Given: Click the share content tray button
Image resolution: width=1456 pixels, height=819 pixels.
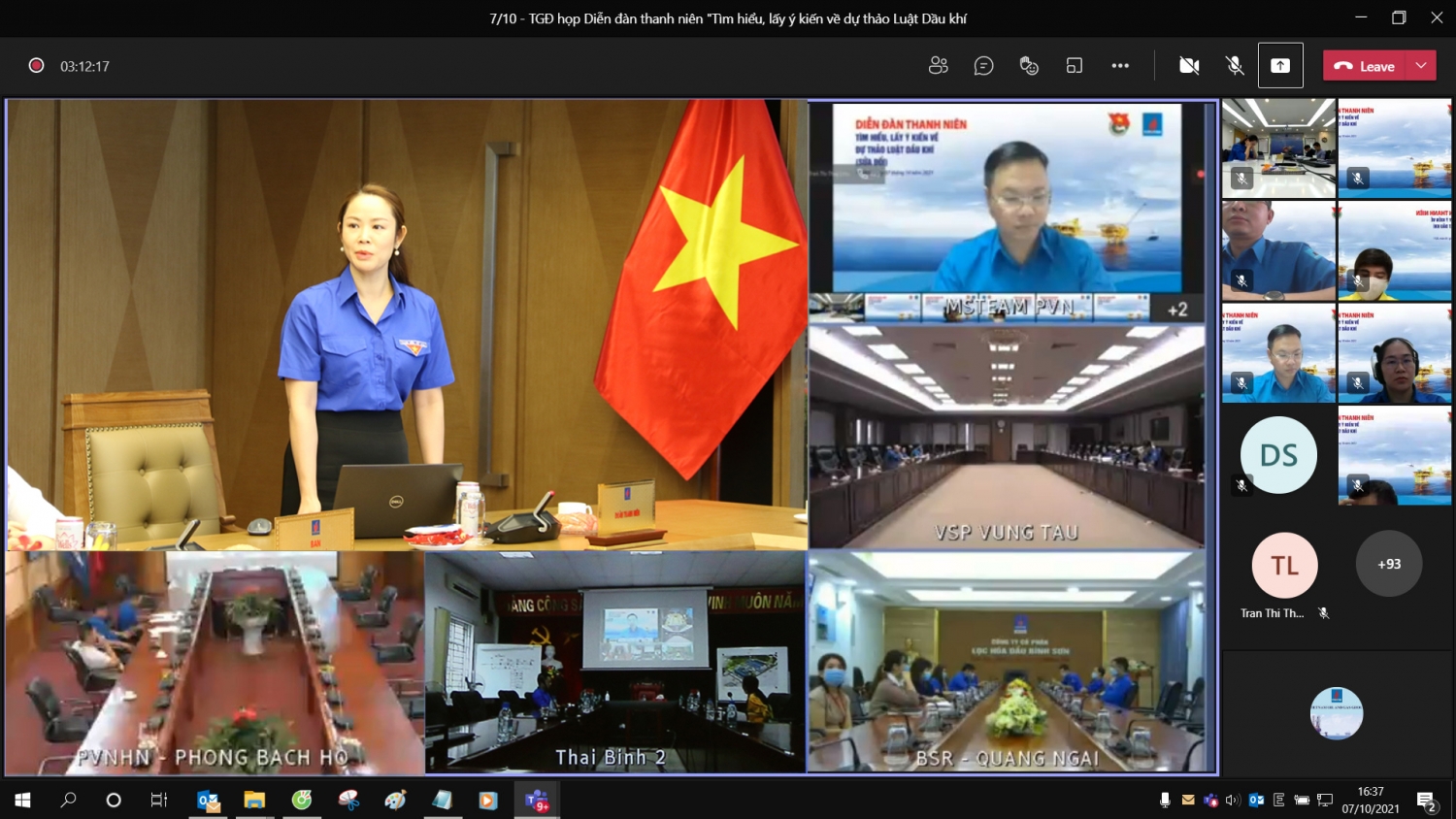Looking at the screenshot, I should coord(1280,66).
